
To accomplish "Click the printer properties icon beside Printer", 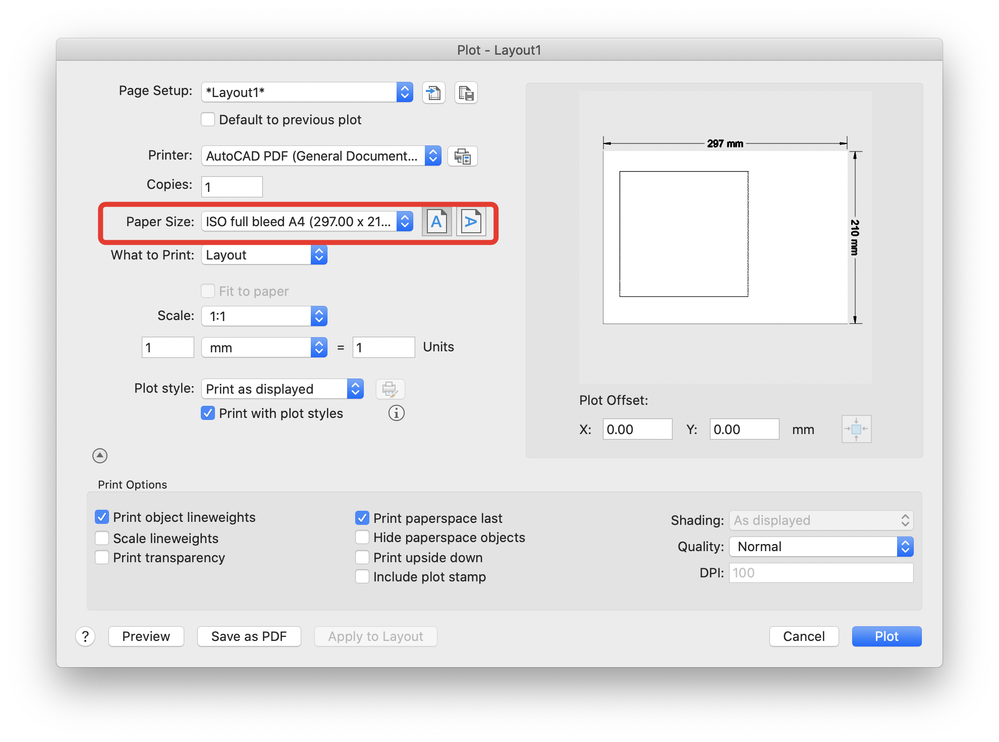I will tap(463, 156).
